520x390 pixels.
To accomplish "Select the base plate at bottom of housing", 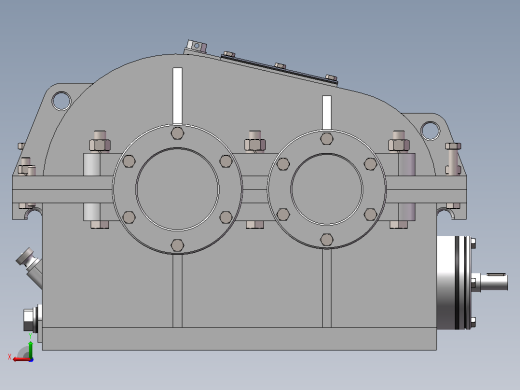I will [x=239, y=339].
